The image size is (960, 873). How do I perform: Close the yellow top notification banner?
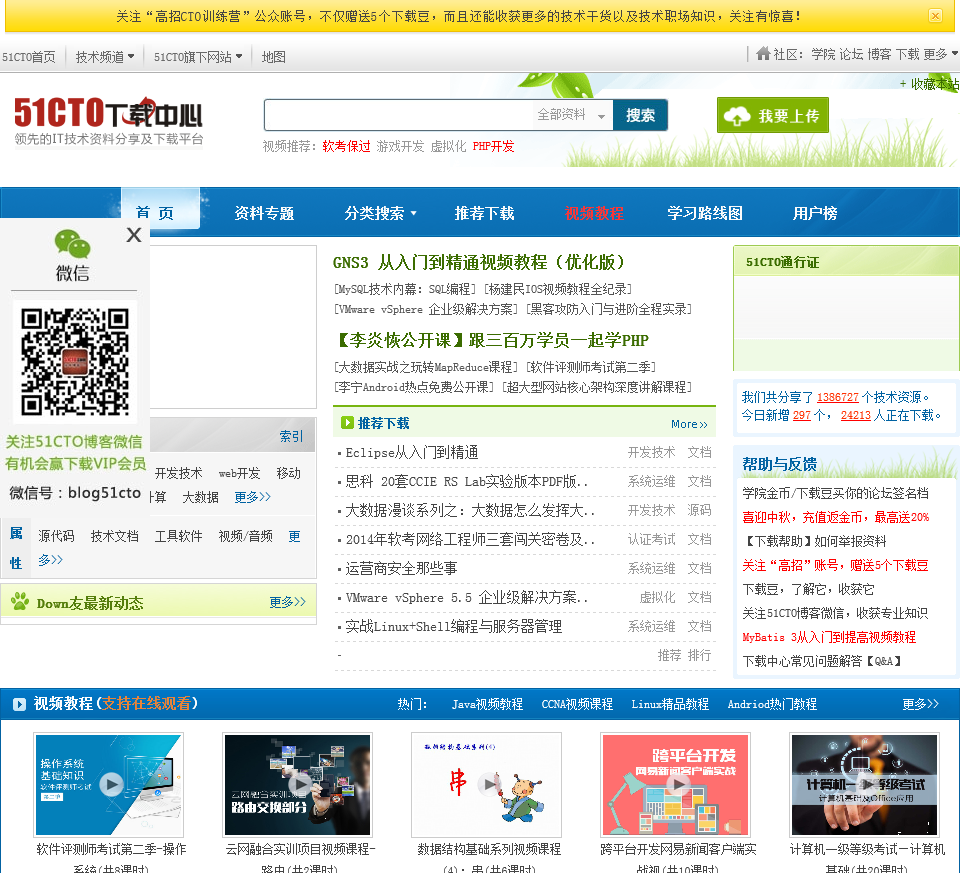[935, 16]
